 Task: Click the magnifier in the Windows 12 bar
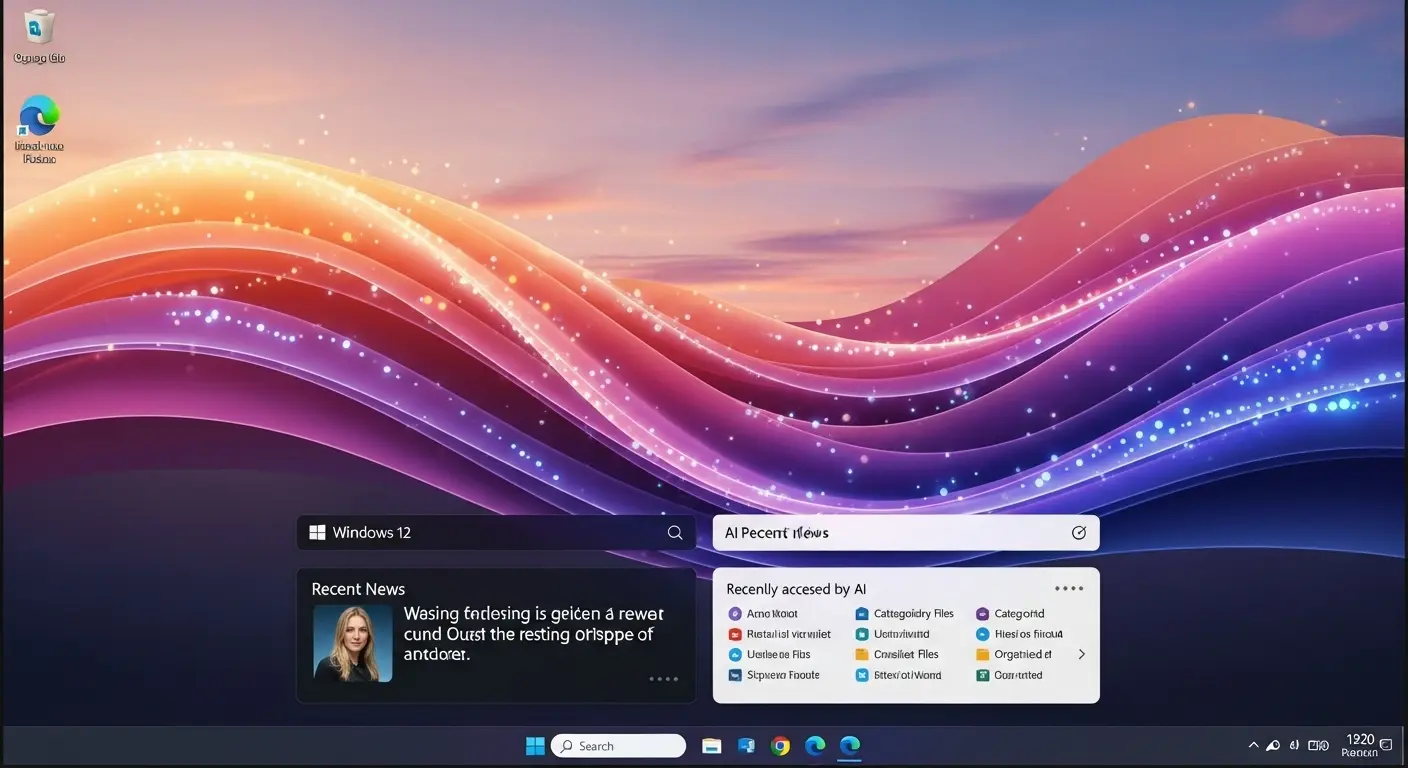pyautogui.click(x=675, y=533)
